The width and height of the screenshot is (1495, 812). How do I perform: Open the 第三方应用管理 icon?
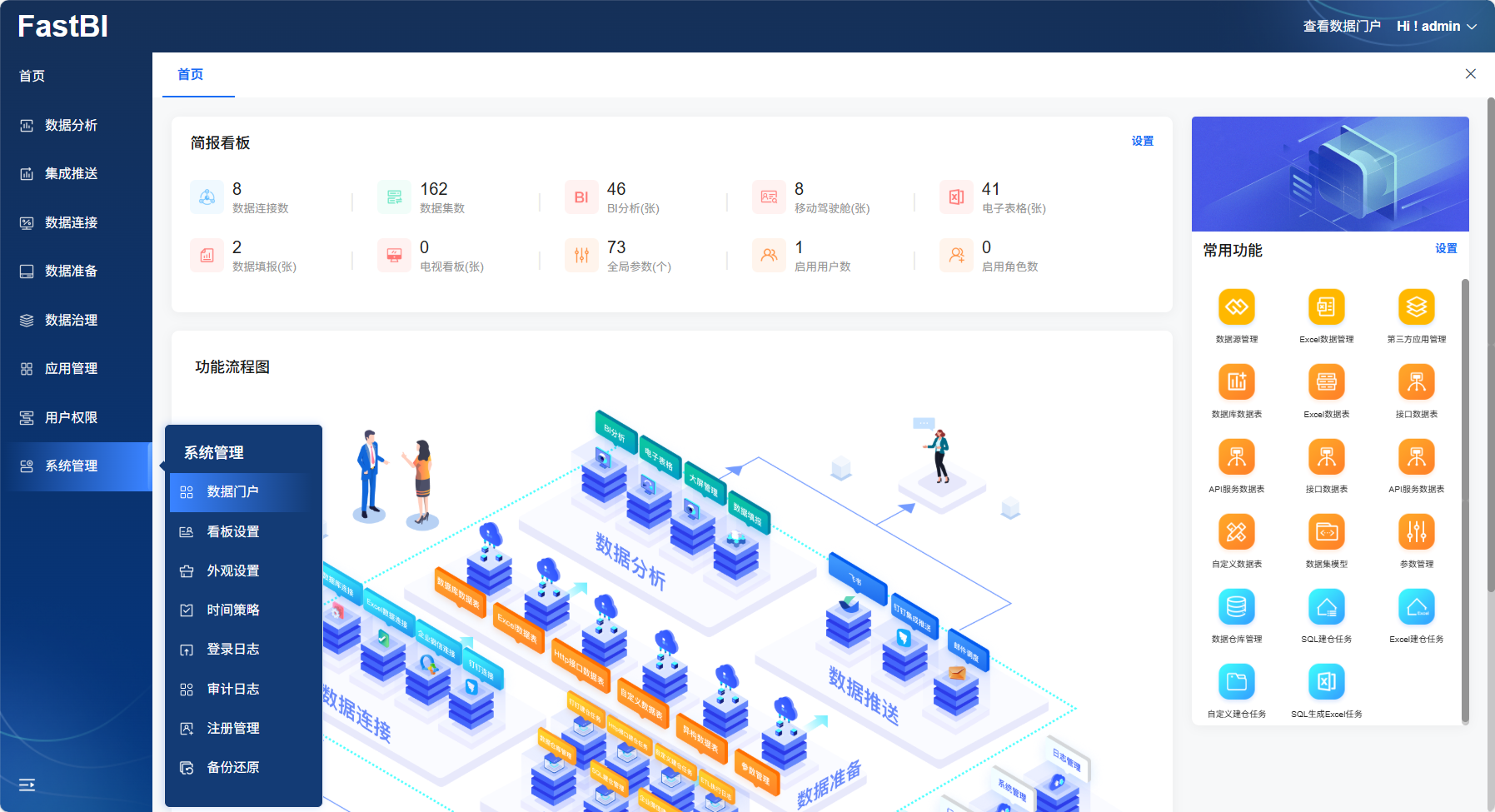pos(1416,307)
